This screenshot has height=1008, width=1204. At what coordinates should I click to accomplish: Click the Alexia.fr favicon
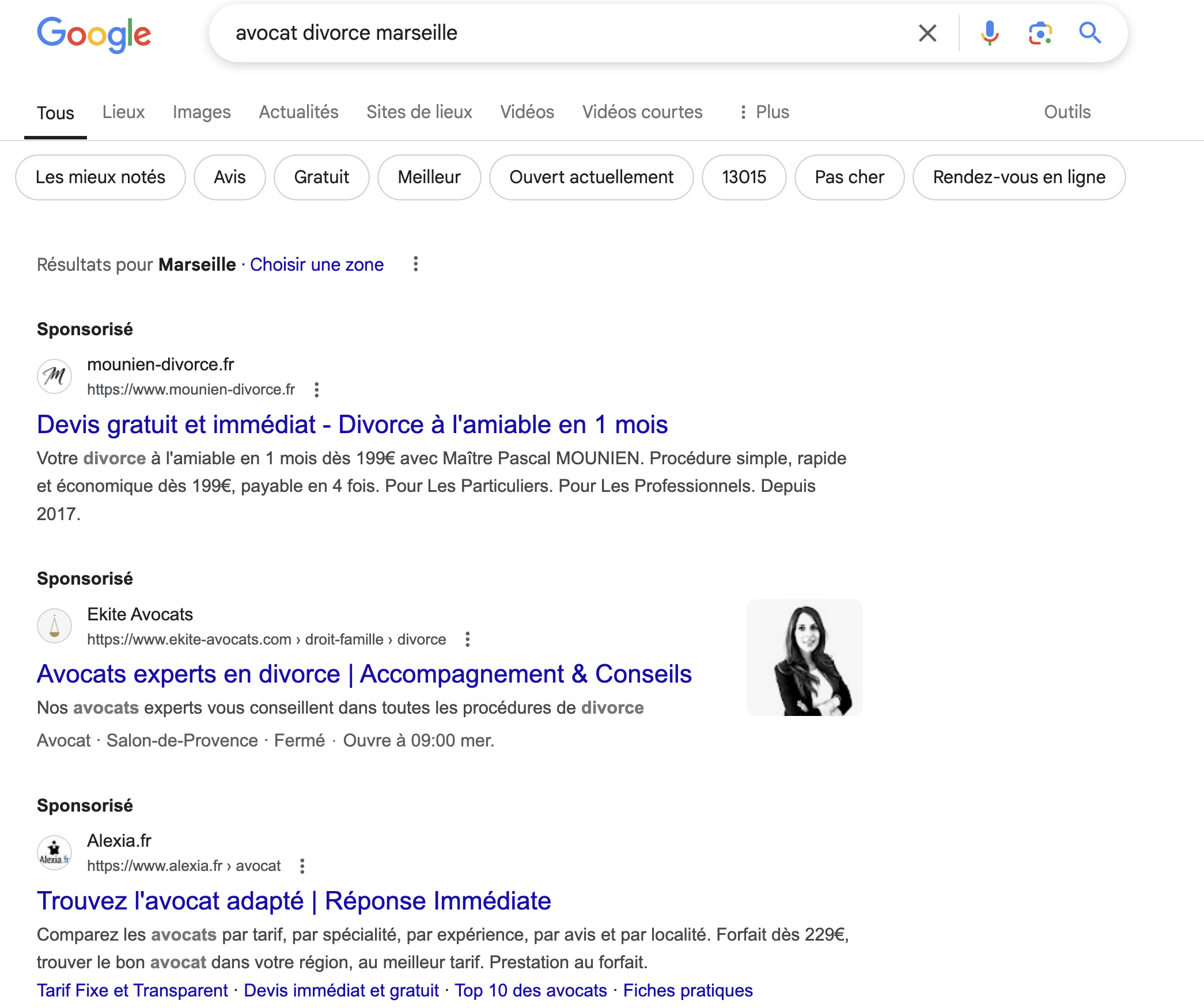55,853
